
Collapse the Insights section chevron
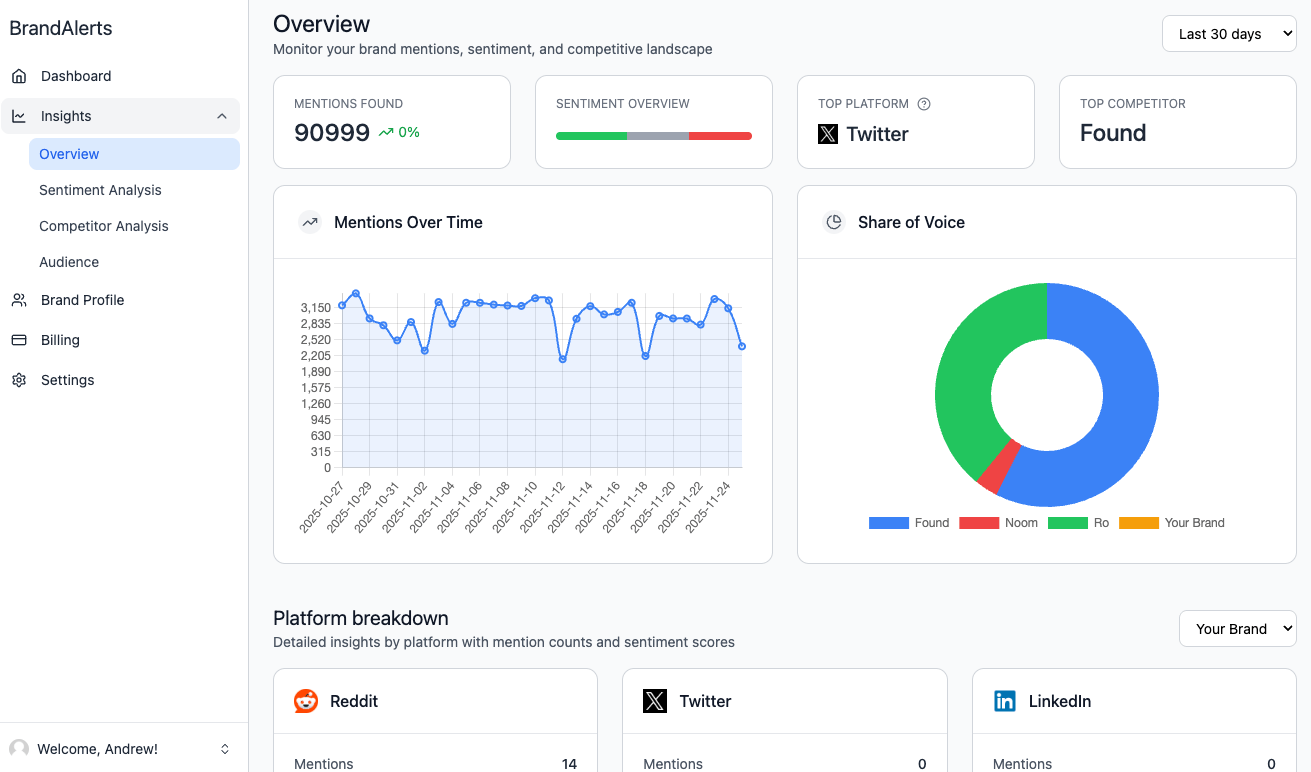pyautogui.click(x=222, y=116)
